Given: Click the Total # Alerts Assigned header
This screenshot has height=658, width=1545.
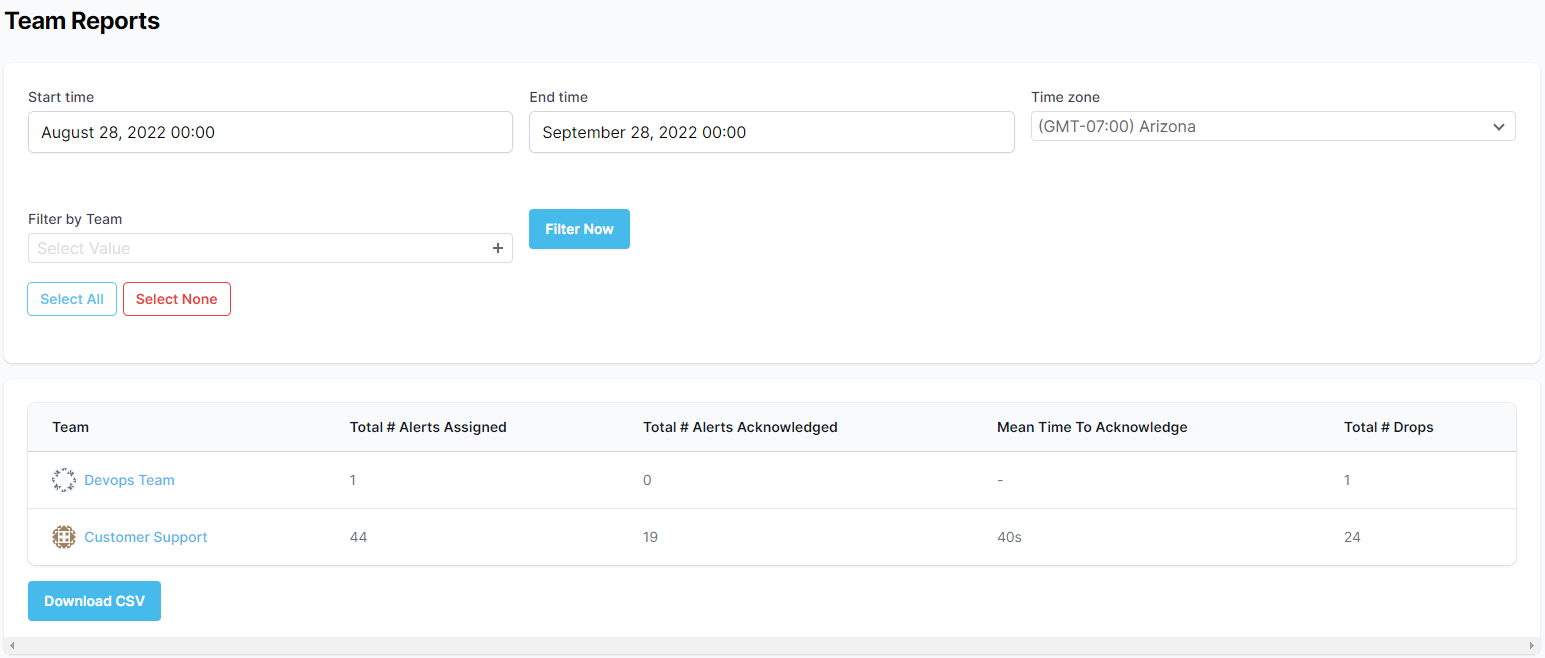Looking at the screenshot, I should pos(428,427).
